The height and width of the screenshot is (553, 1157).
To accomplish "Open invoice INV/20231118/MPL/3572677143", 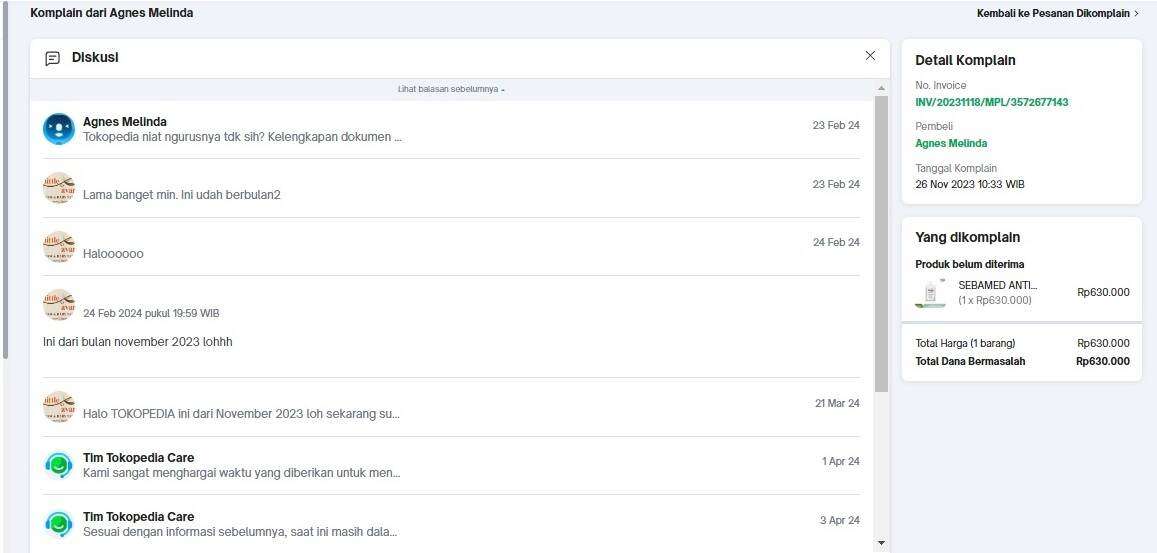I will point(992,102).
